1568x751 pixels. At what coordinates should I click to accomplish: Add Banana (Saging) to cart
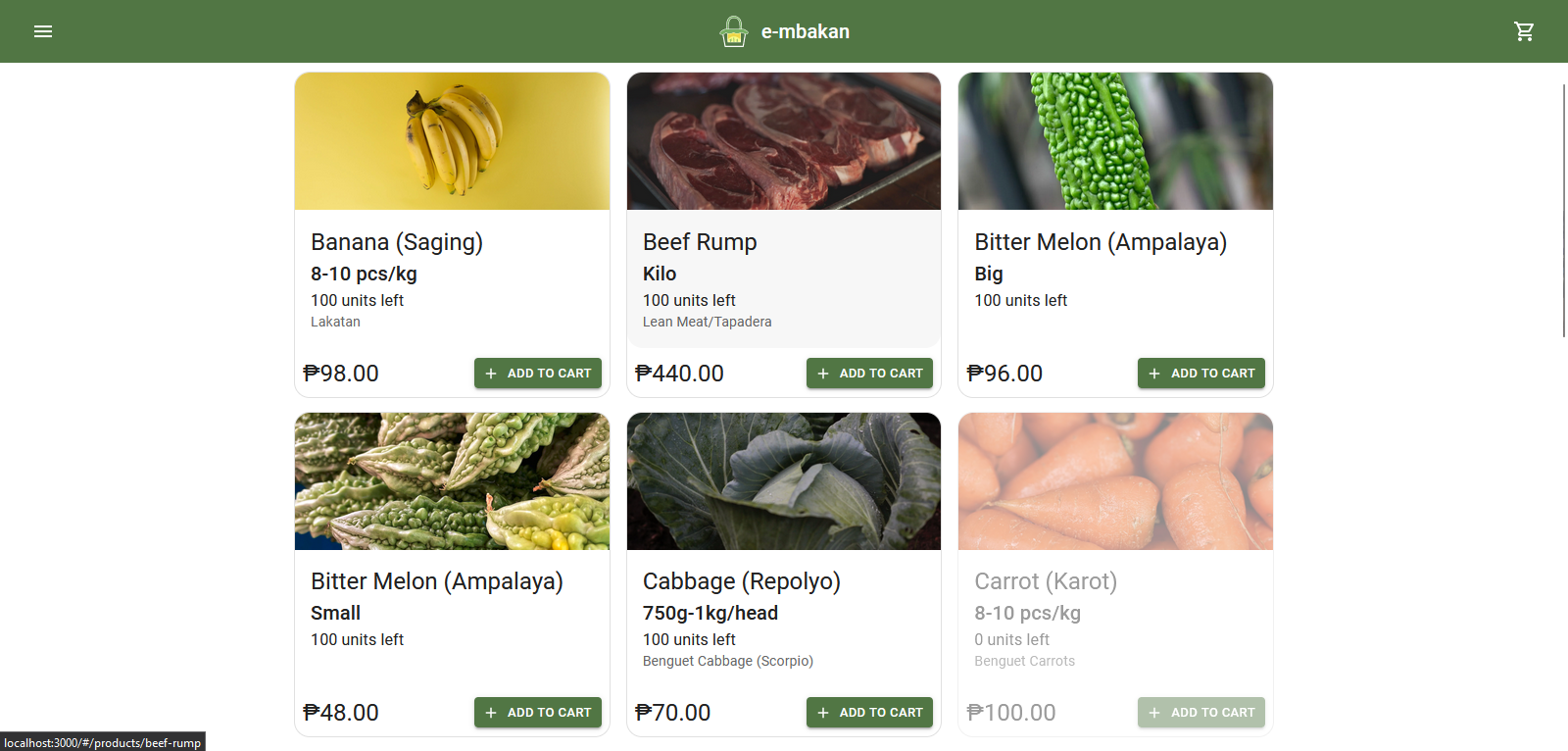538,374
